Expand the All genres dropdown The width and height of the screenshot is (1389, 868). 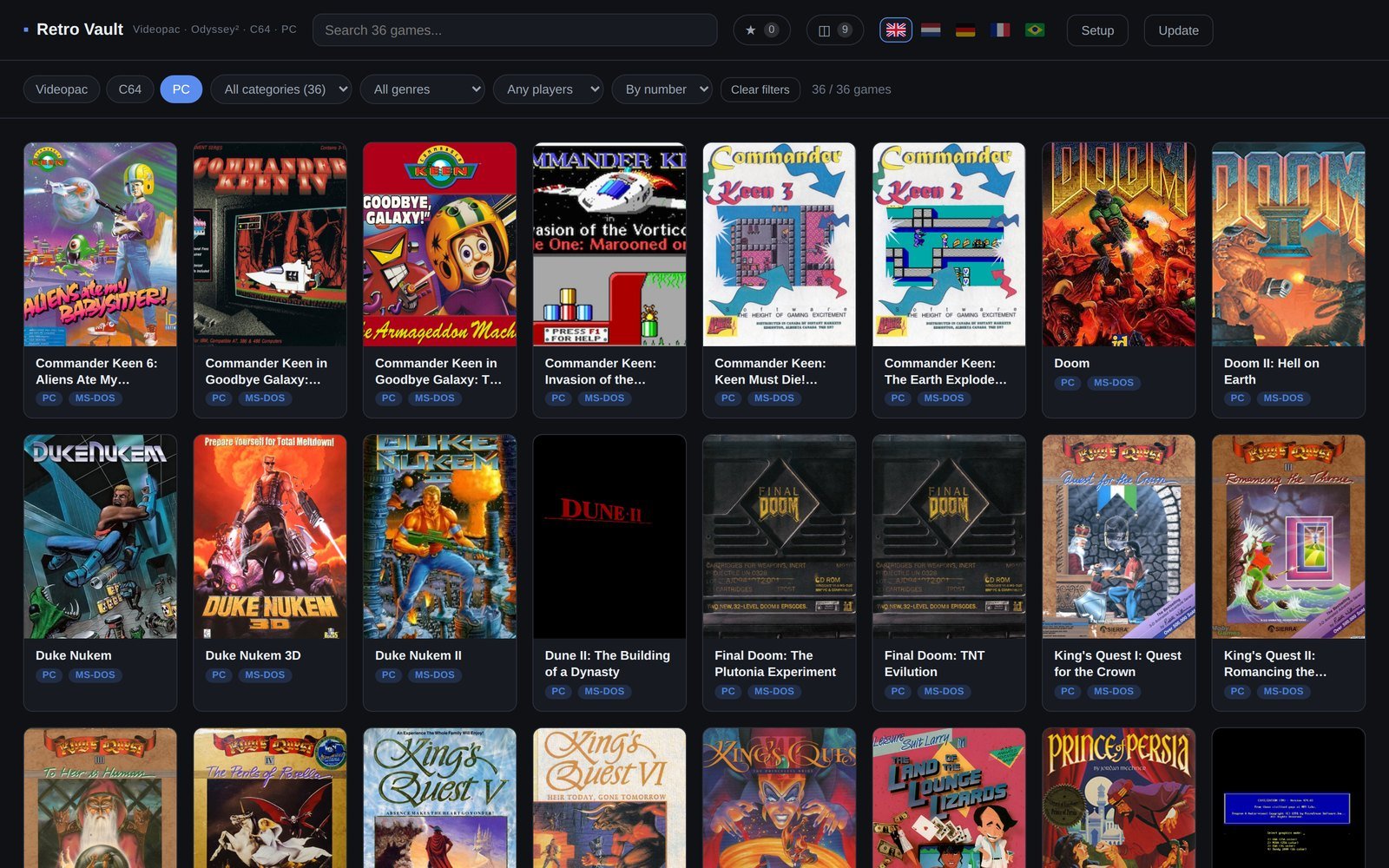(422, 89)
